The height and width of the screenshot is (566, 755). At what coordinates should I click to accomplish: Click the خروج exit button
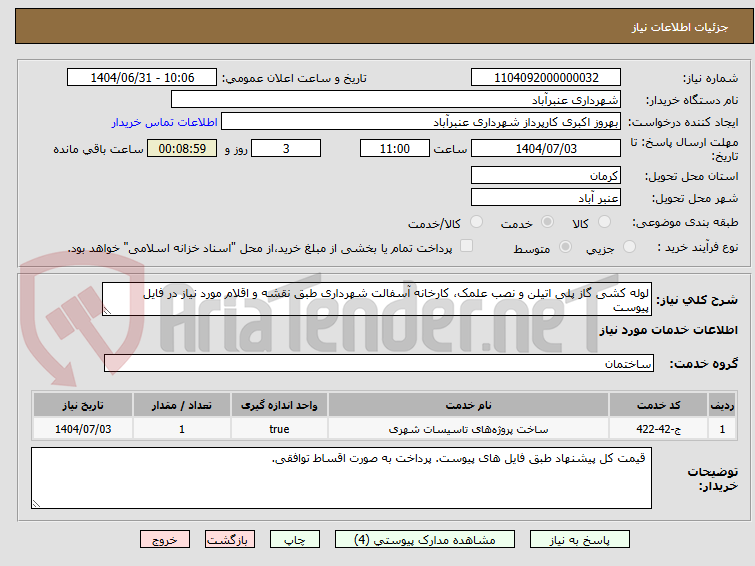(165, 540)
